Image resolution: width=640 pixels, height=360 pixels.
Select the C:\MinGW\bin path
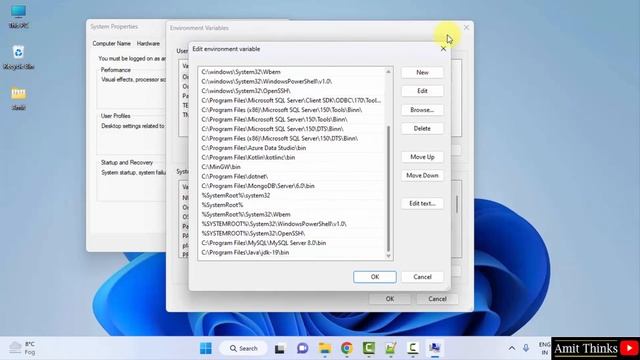[291, 167]
